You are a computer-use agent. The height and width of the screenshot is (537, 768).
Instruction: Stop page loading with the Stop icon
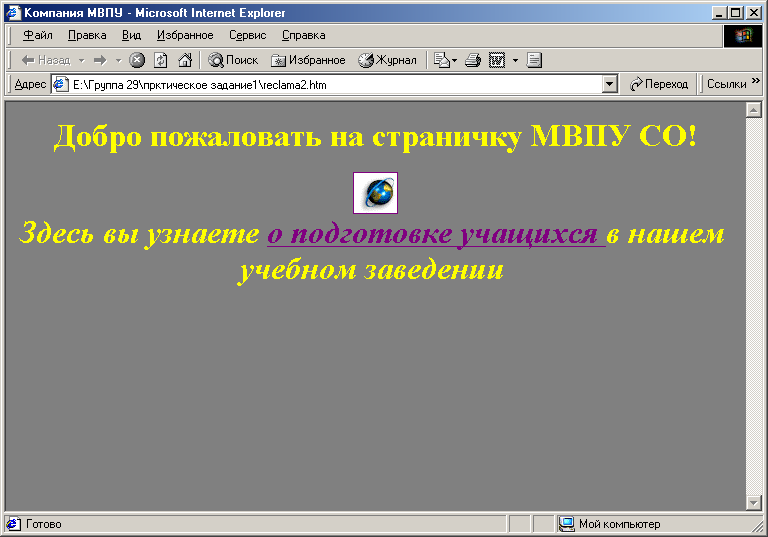pyautogui.click(x=137, y=60)
